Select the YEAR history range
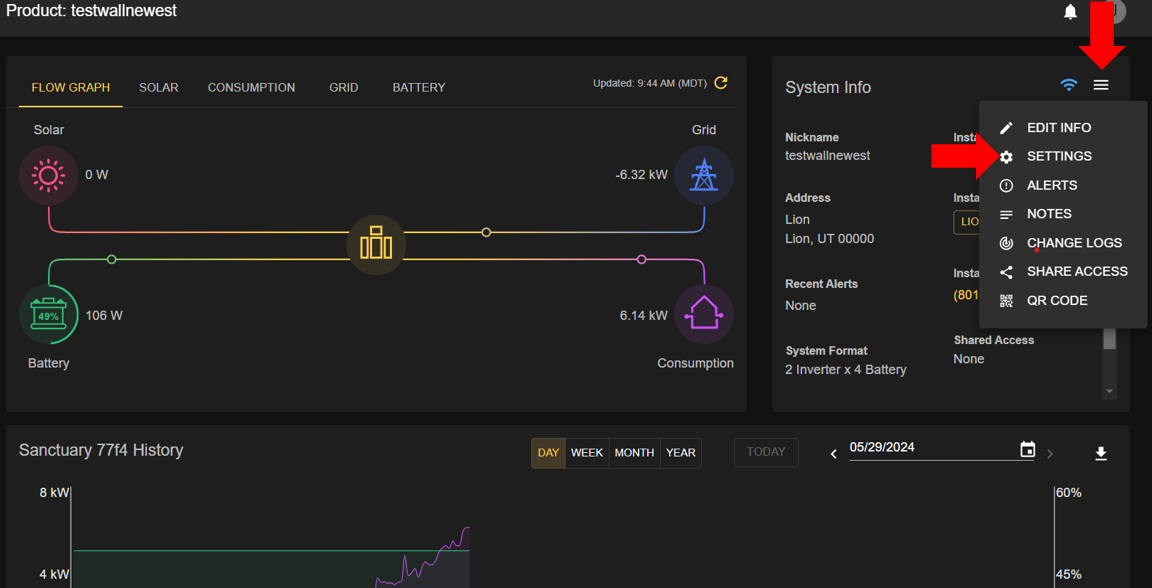 click(x=680, y=453)
